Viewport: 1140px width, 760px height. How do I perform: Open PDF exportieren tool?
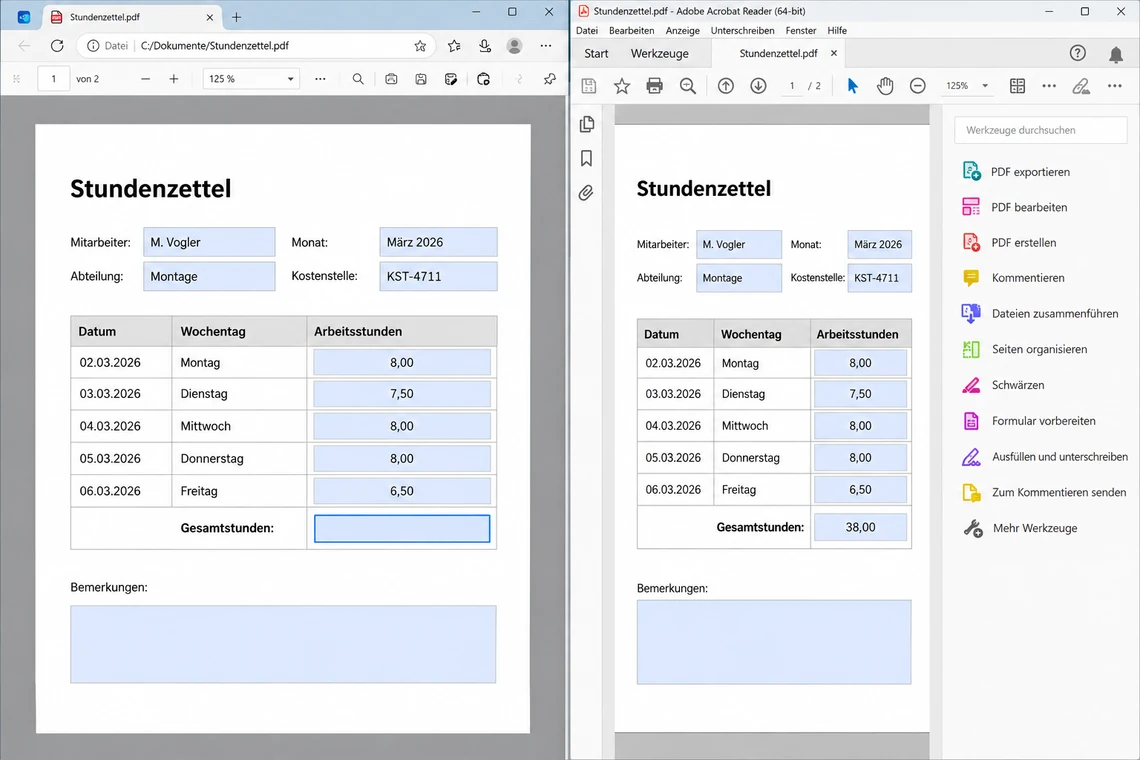(x=1016, y=172)
